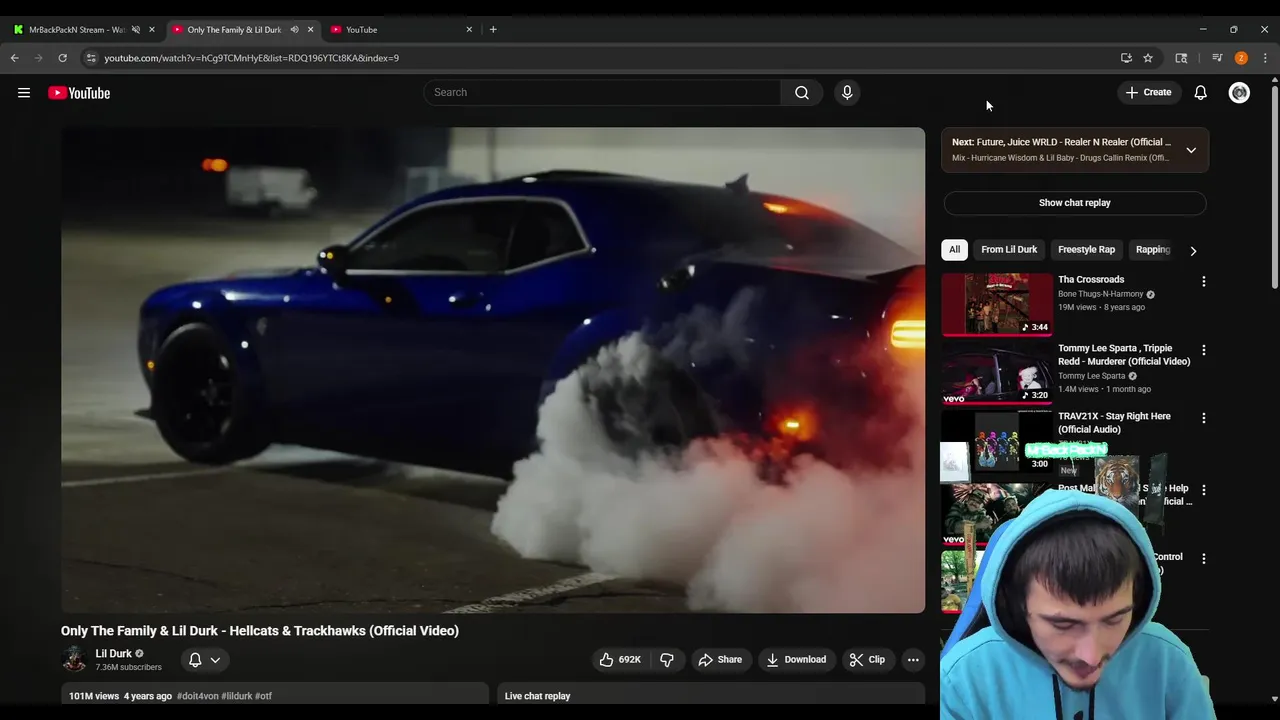Open options menu for Murderer video

1204,350
